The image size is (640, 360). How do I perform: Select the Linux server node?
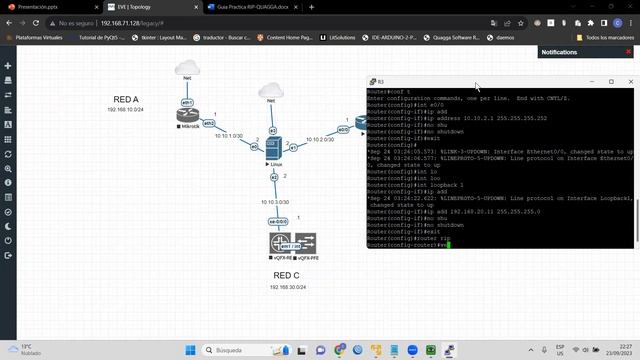(273, 149)
